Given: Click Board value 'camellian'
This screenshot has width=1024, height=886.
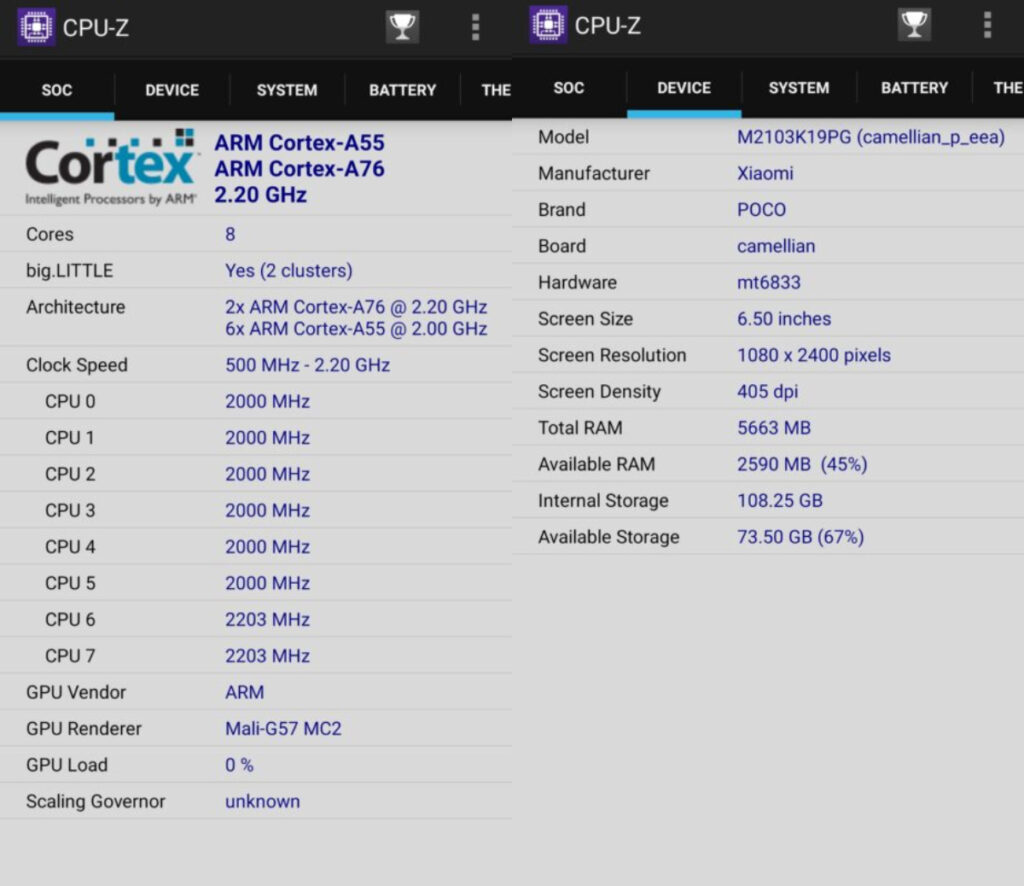Looking at the screenshot, I should pyautogui.click(x=776, y=246).
